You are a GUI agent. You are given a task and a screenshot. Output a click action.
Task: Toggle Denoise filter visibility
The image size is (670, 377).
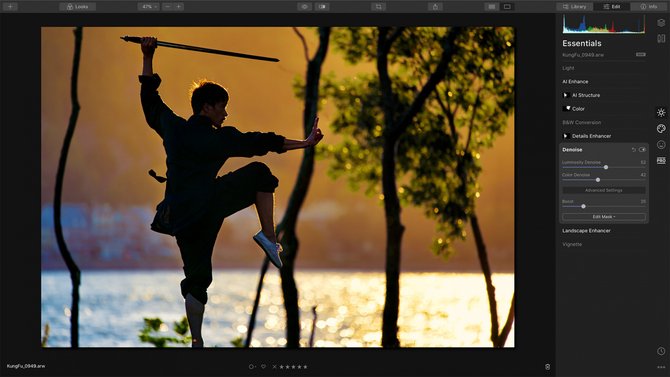tap(642, 150)
